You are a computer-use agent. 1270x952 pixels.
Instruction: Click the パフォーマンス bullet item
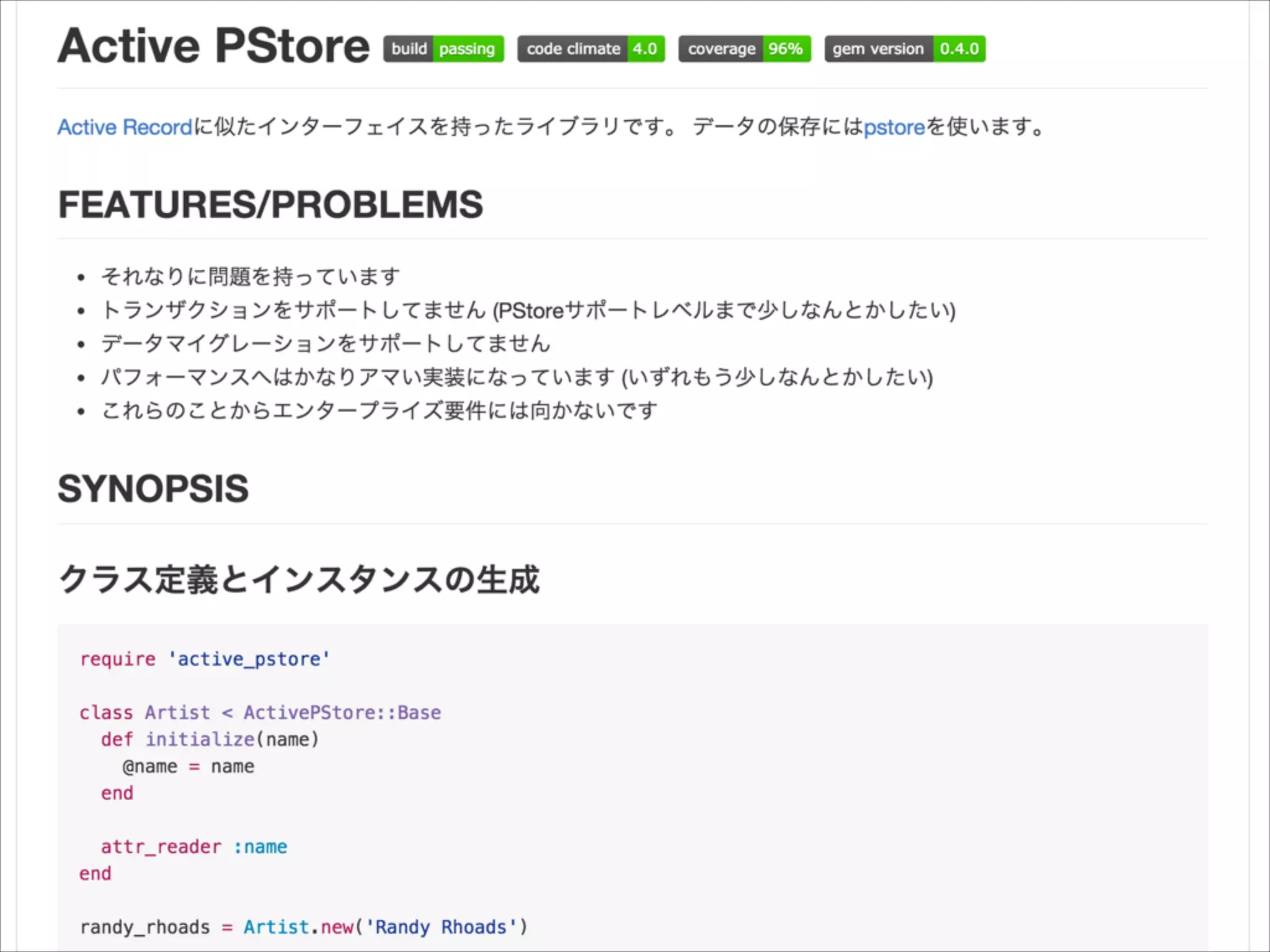[x=517, y=377]
